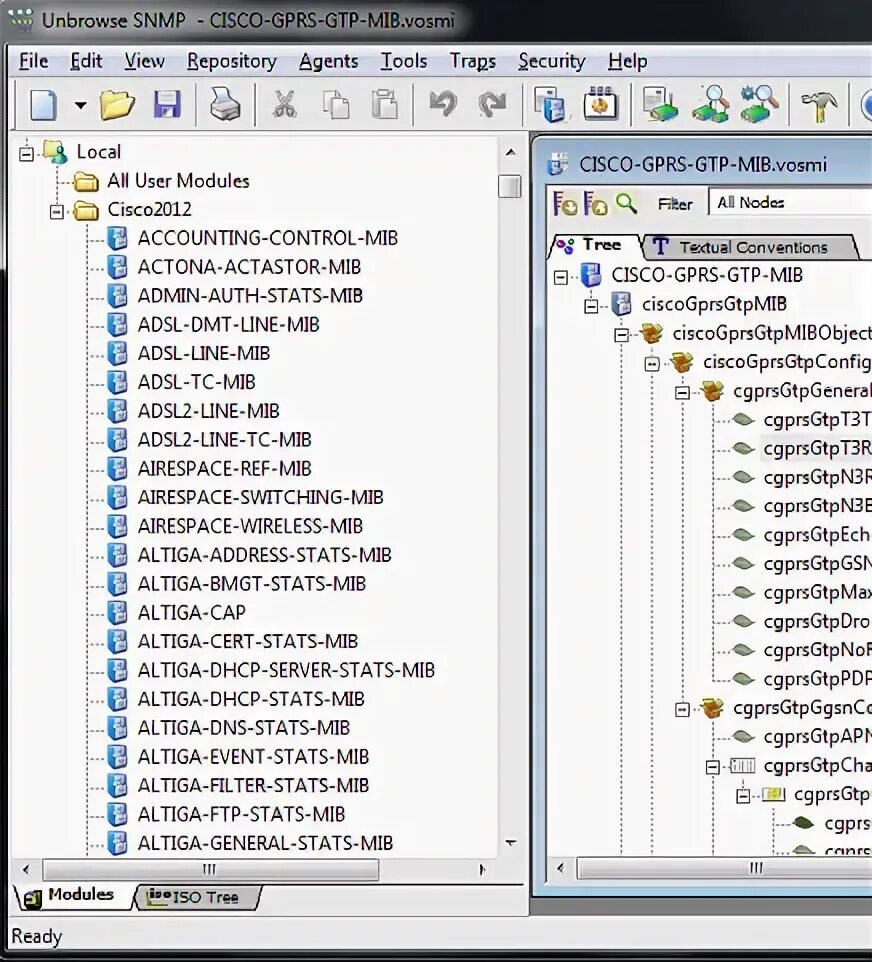This screenshot has height=962, width=872.
Task: Select the Modules tab
Action: click(x=71, y=895)
